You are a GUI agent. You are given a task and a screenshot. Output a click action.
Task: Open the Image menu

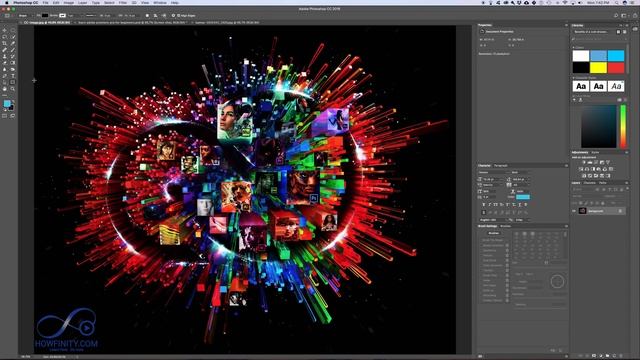[x=69, y=2]
